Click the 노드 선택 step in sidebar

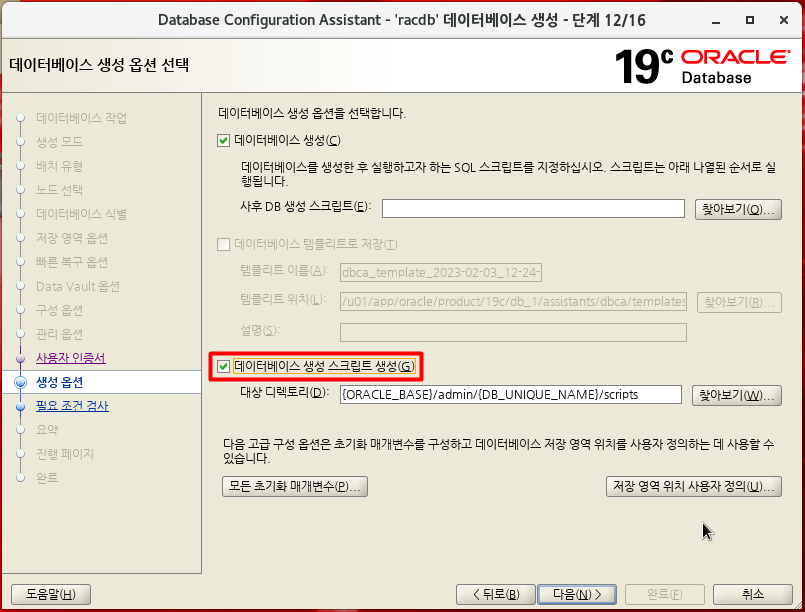(60, 190)
